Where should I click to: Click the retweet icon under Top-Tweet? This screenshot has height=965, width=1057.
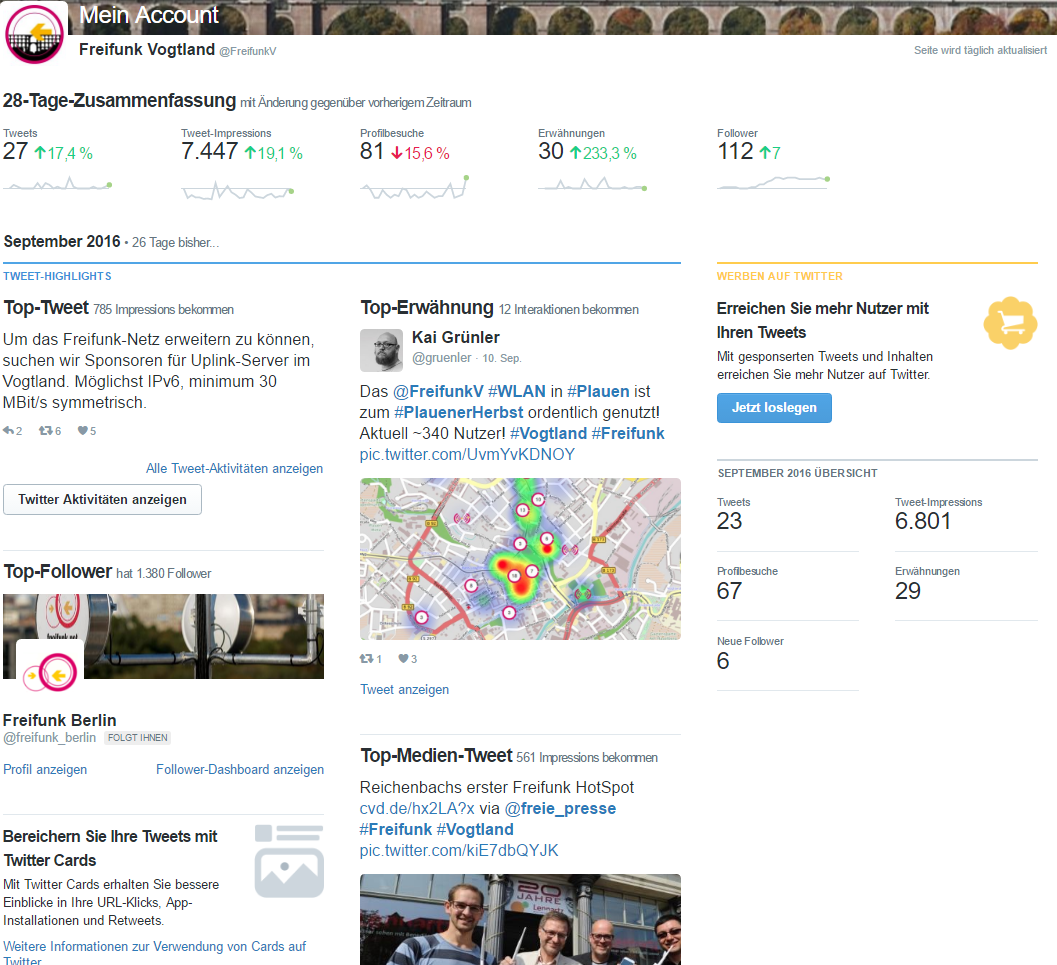[x=45, y=431]
